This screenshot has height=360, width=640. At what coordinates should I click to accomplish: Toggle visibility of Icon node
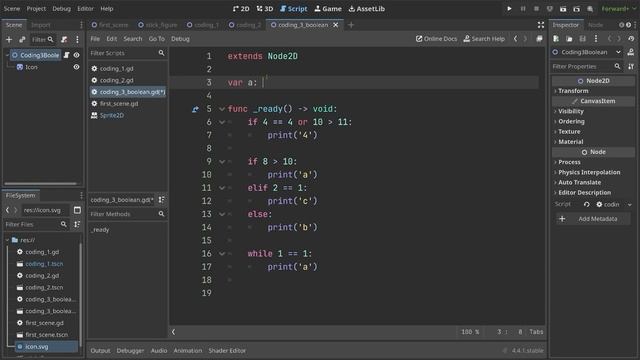[76, 67]
